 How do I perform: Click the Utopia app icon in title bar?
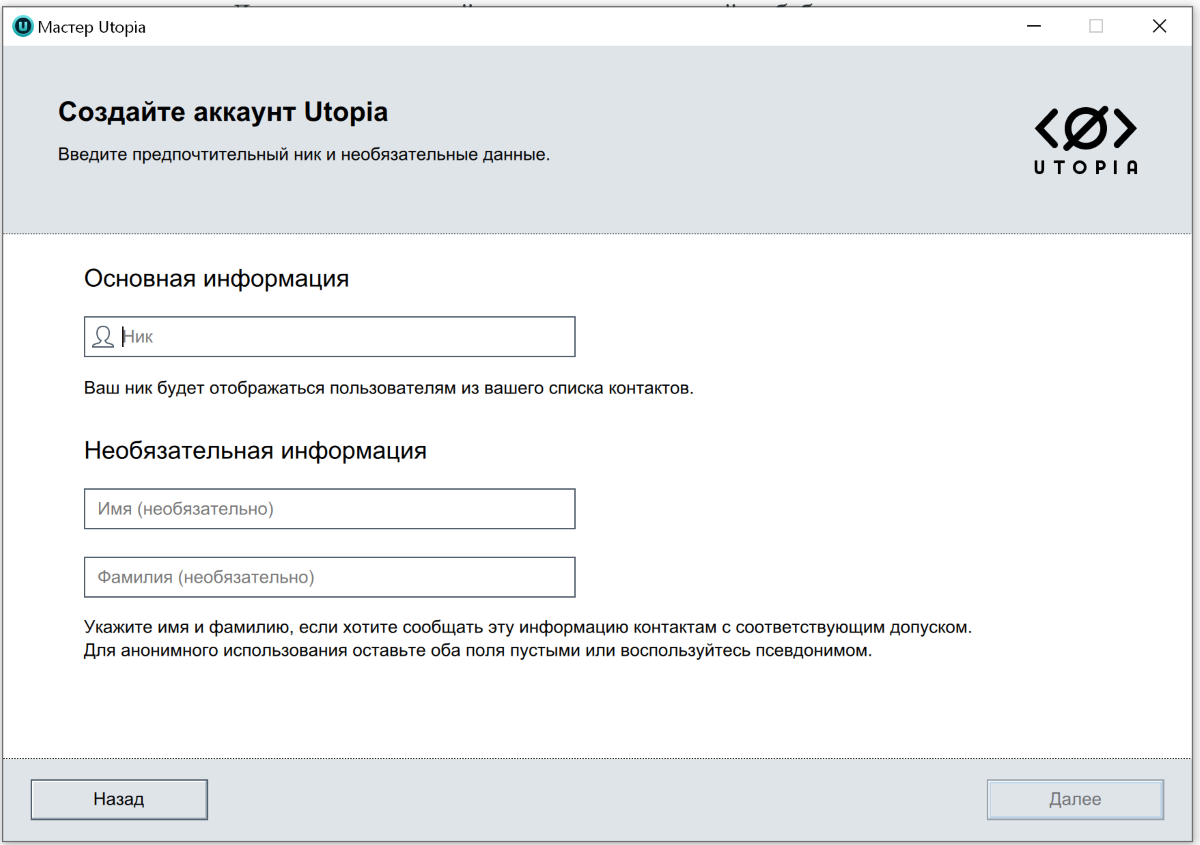22,27
